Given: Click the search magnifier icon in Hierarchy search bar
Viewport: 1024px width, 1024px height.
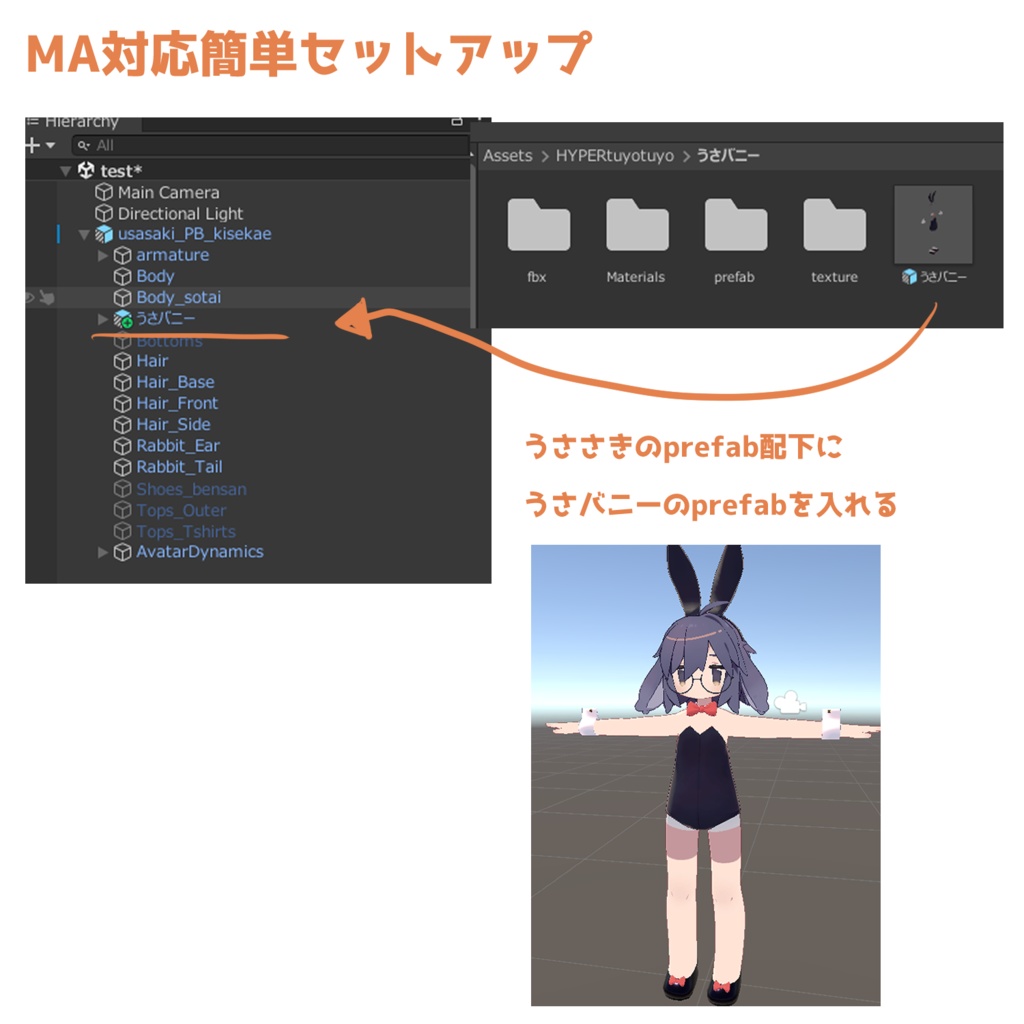Looking at the screenshot, I should (x=84, y=144).
